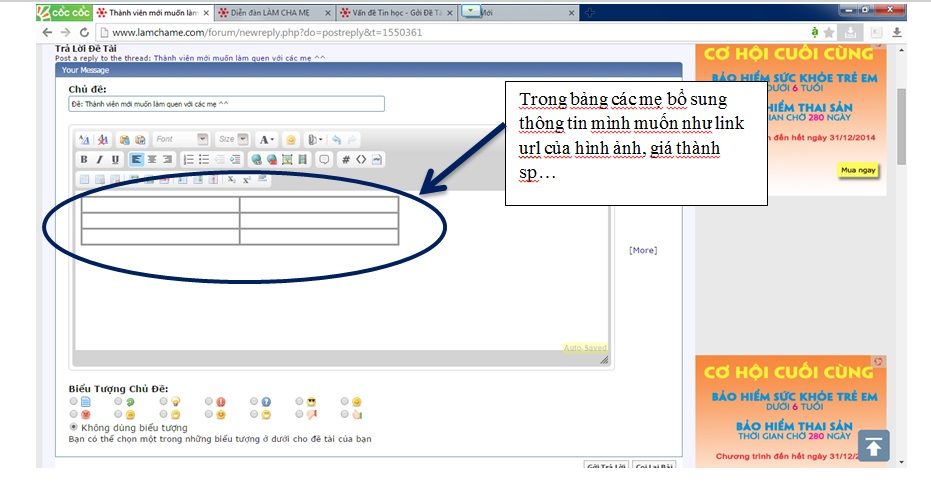Viewport: 931px width, 483px height.
Task: Insert a smiley into the message
Action: pos(291,139)
